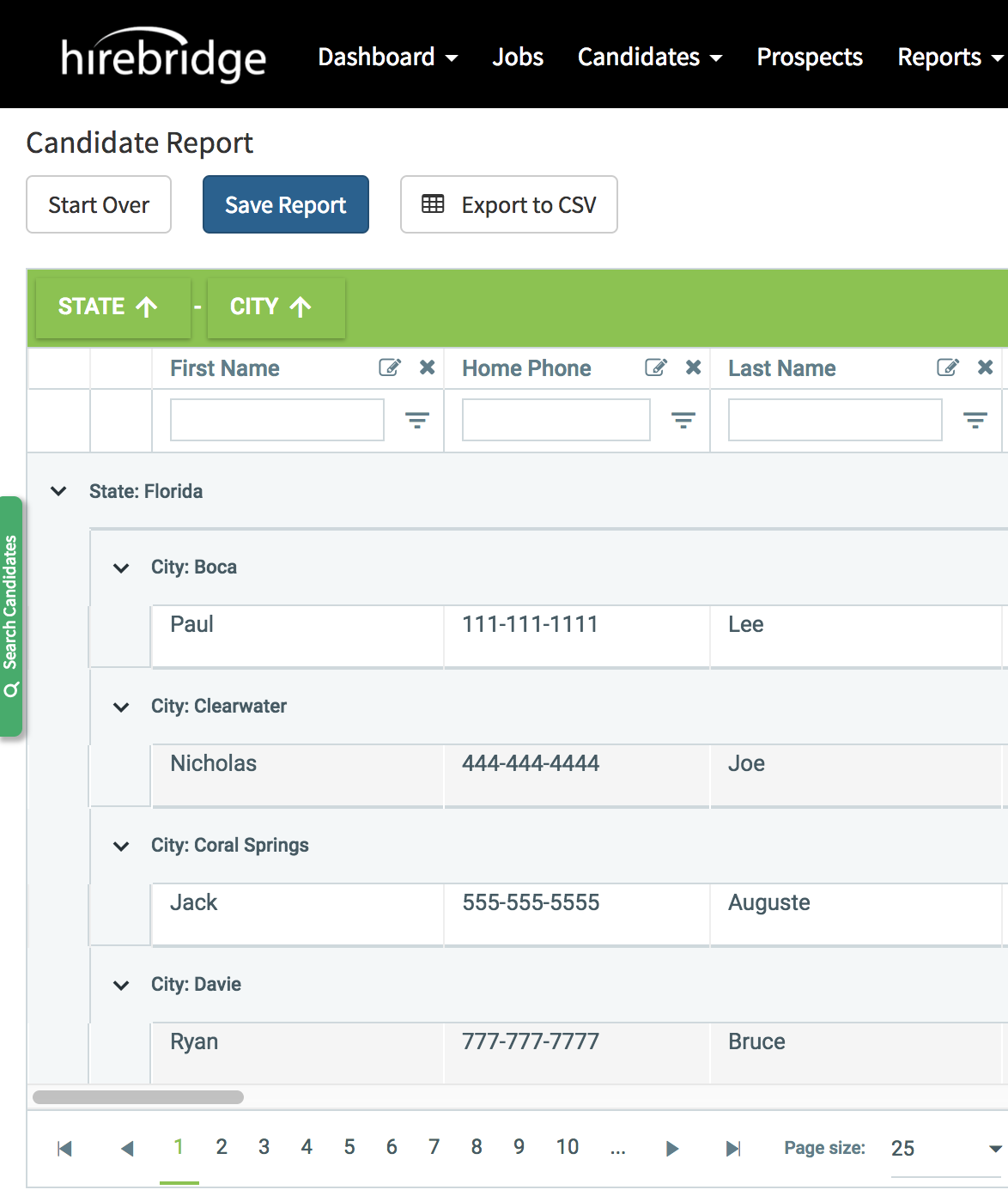
Task: Advance to the next results page
Action: click(672, 1147)
